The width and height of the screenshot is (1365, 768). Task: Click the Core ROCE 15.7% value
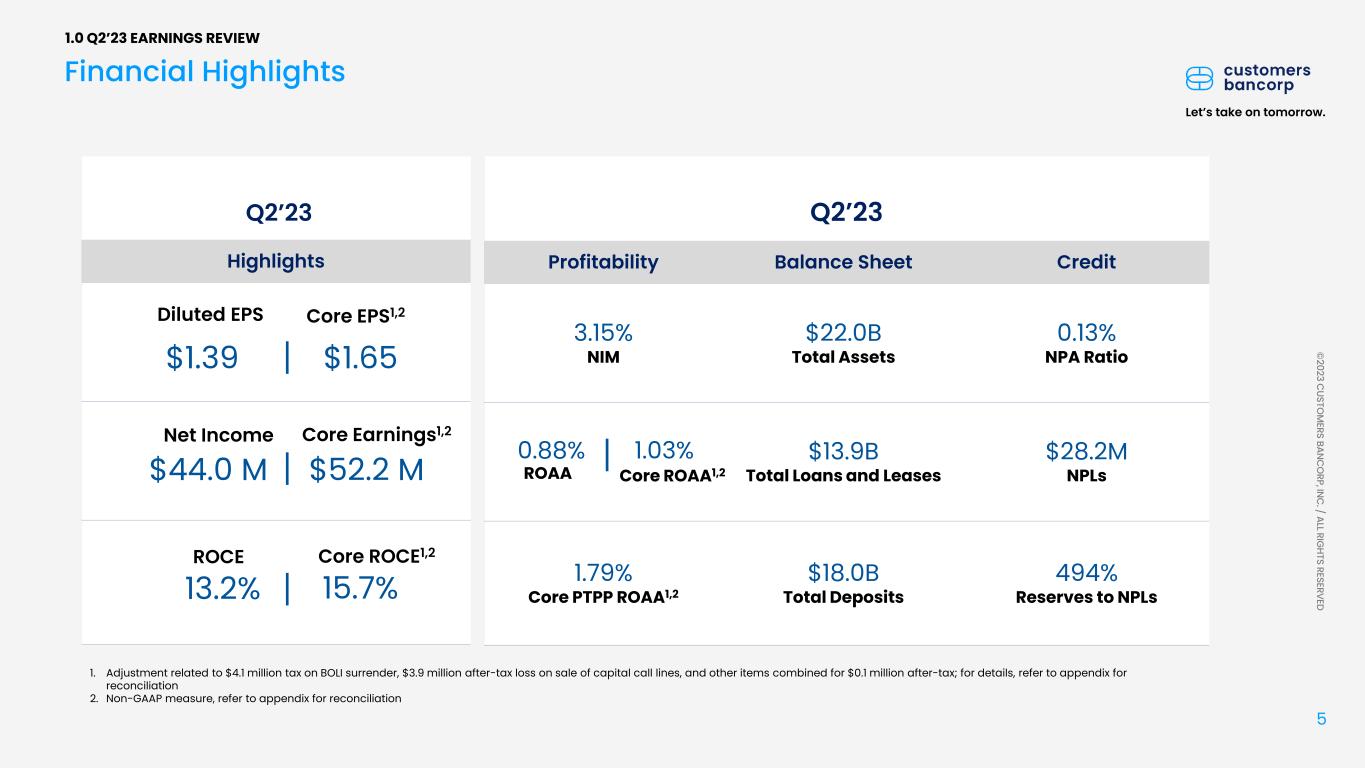point(360,589)
